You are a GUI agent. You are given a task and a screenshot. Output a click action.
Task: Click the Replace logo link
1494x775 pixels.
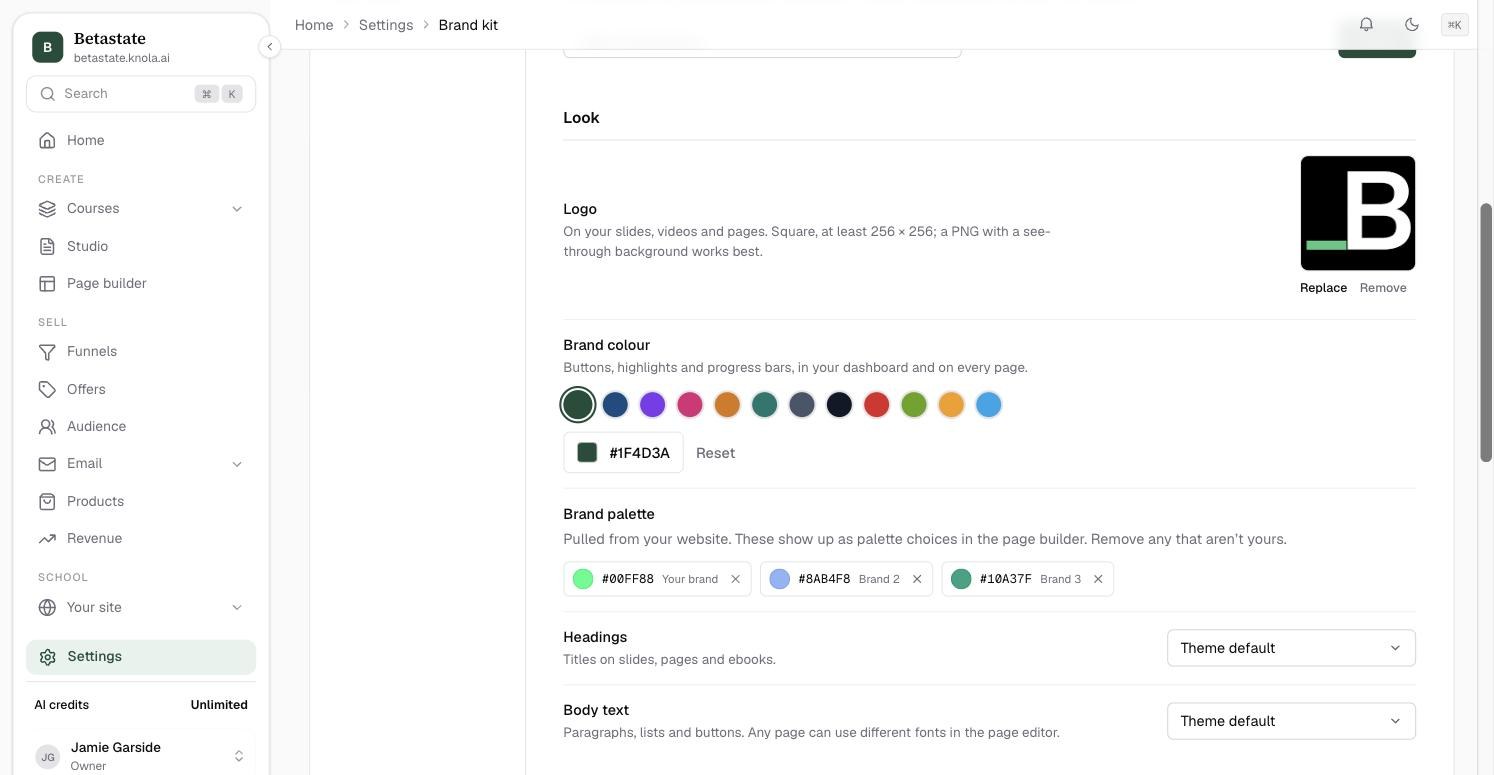pos(1323,288)
